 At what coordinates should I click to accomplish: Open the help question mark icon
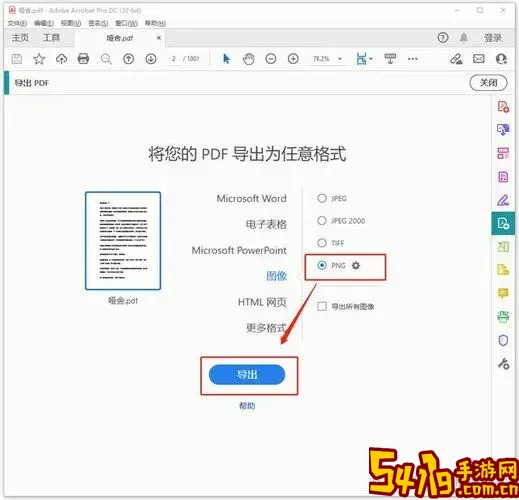[443, 38]
